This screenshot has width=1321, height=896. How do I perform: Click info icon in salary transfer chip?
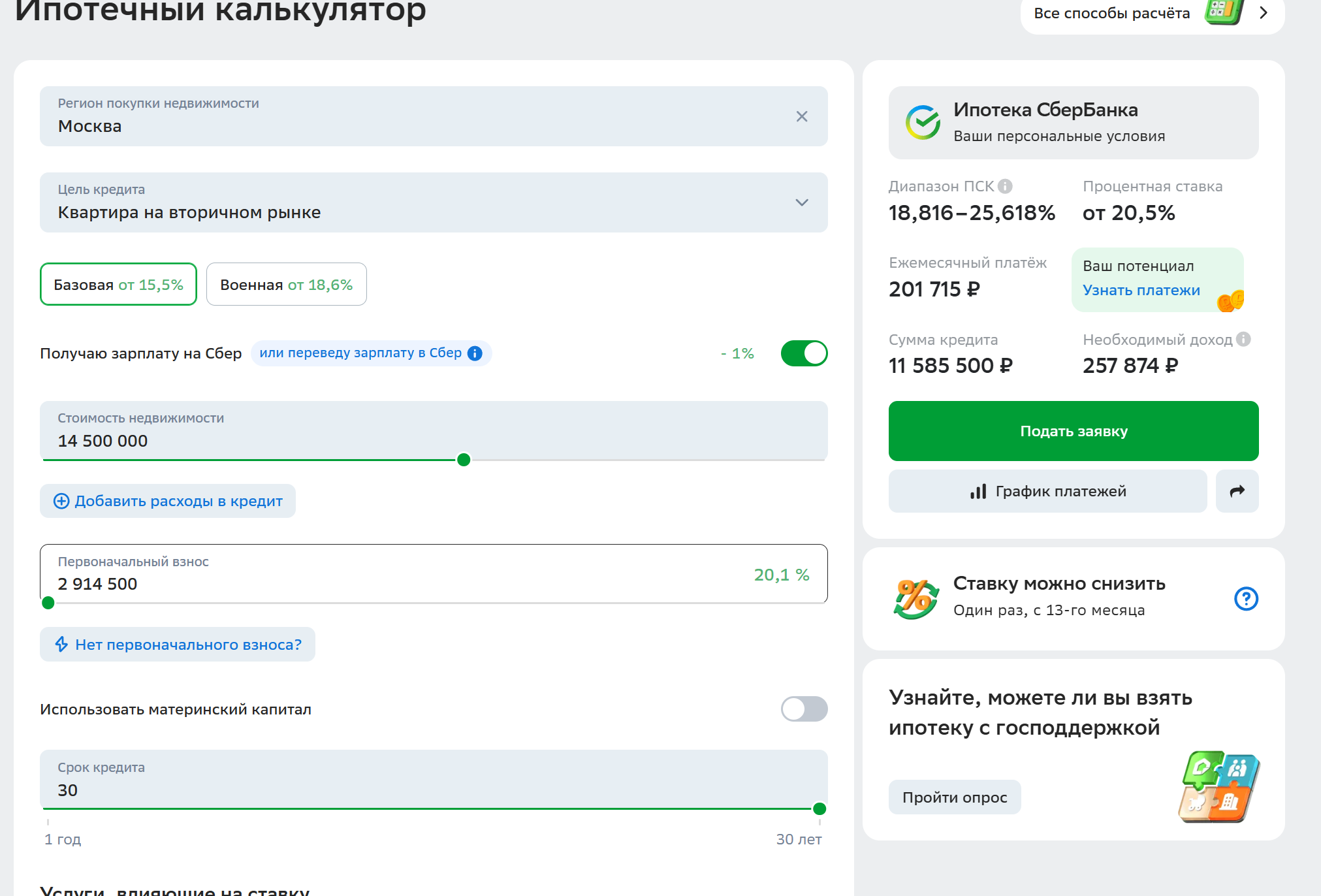pyautogui.click(x=475, y=353)
